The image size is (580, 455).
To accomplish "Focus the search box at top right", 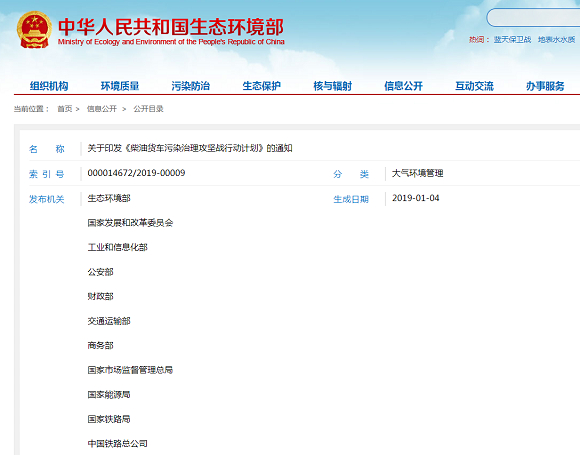I will [x=533, y=17].
